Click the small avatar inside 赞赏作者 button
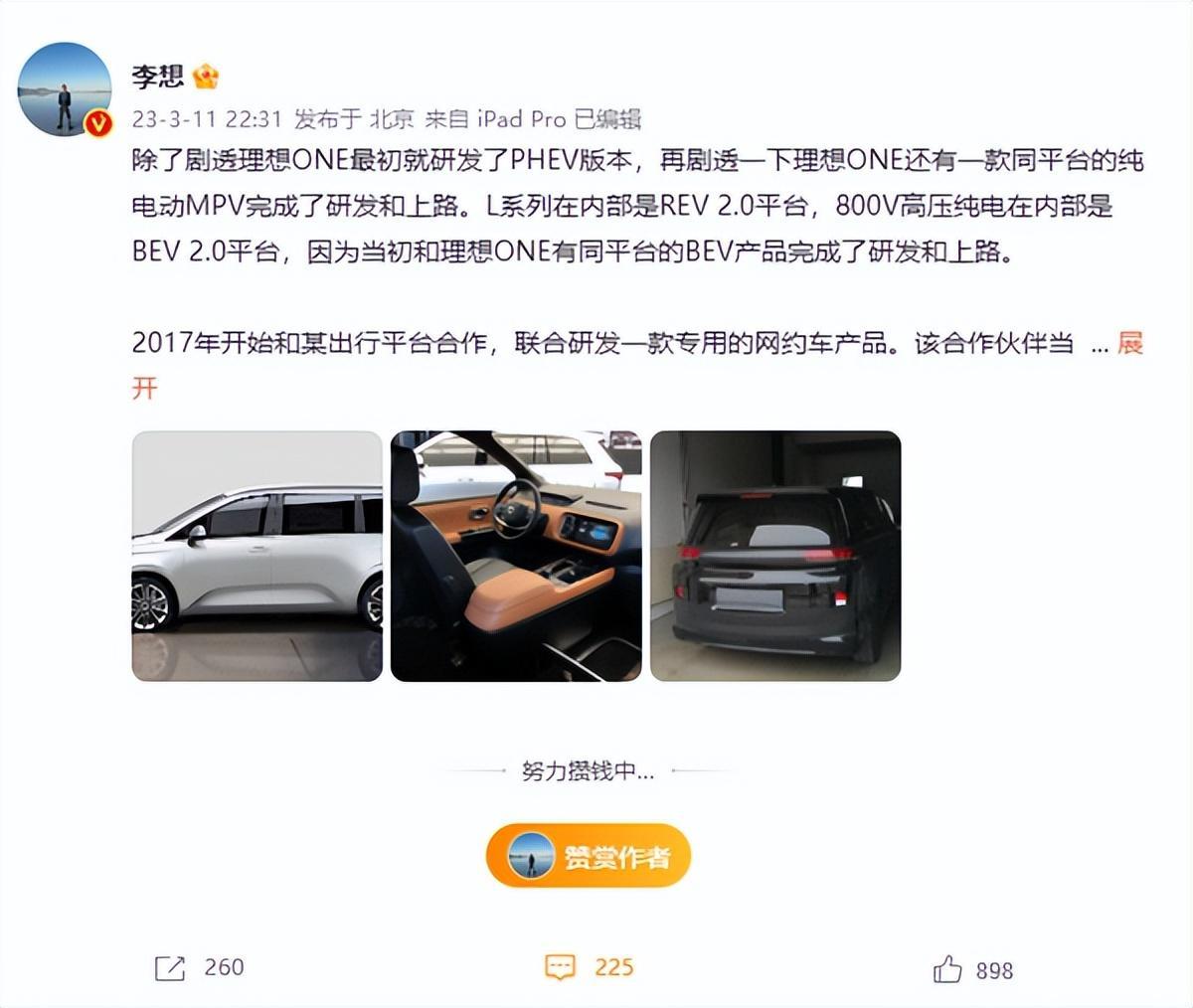Image resolution: width=1193 pixels, height=1008 pixels. (x=531, y=856)
